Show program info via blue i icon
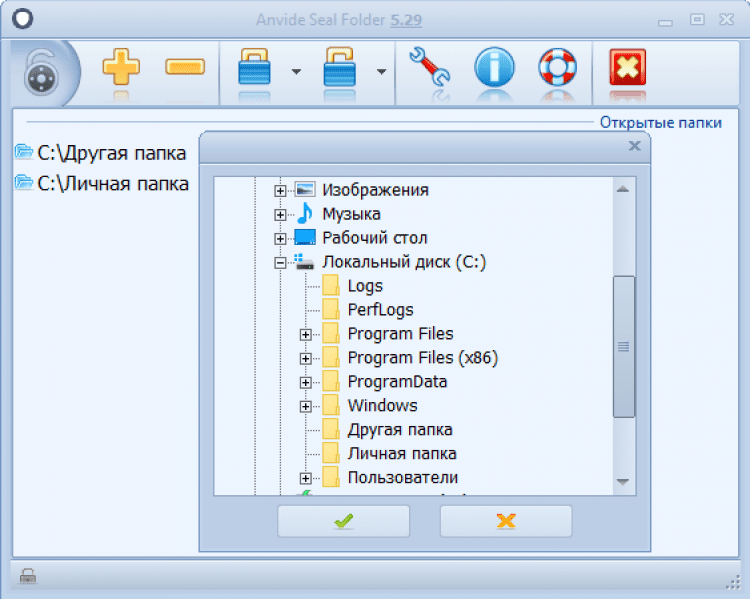 (495, 67)
